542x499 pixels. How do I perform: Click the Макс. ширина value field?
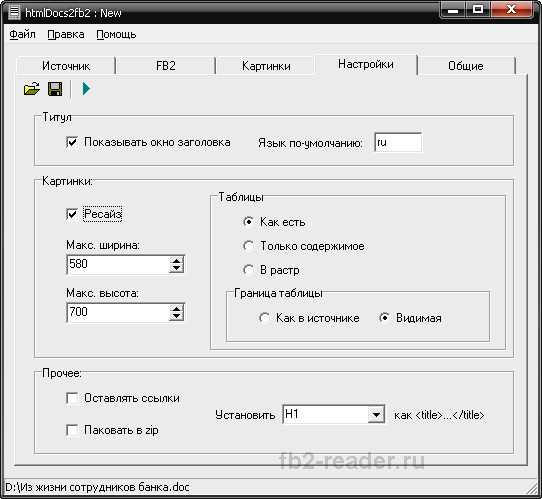click(118, 264)
